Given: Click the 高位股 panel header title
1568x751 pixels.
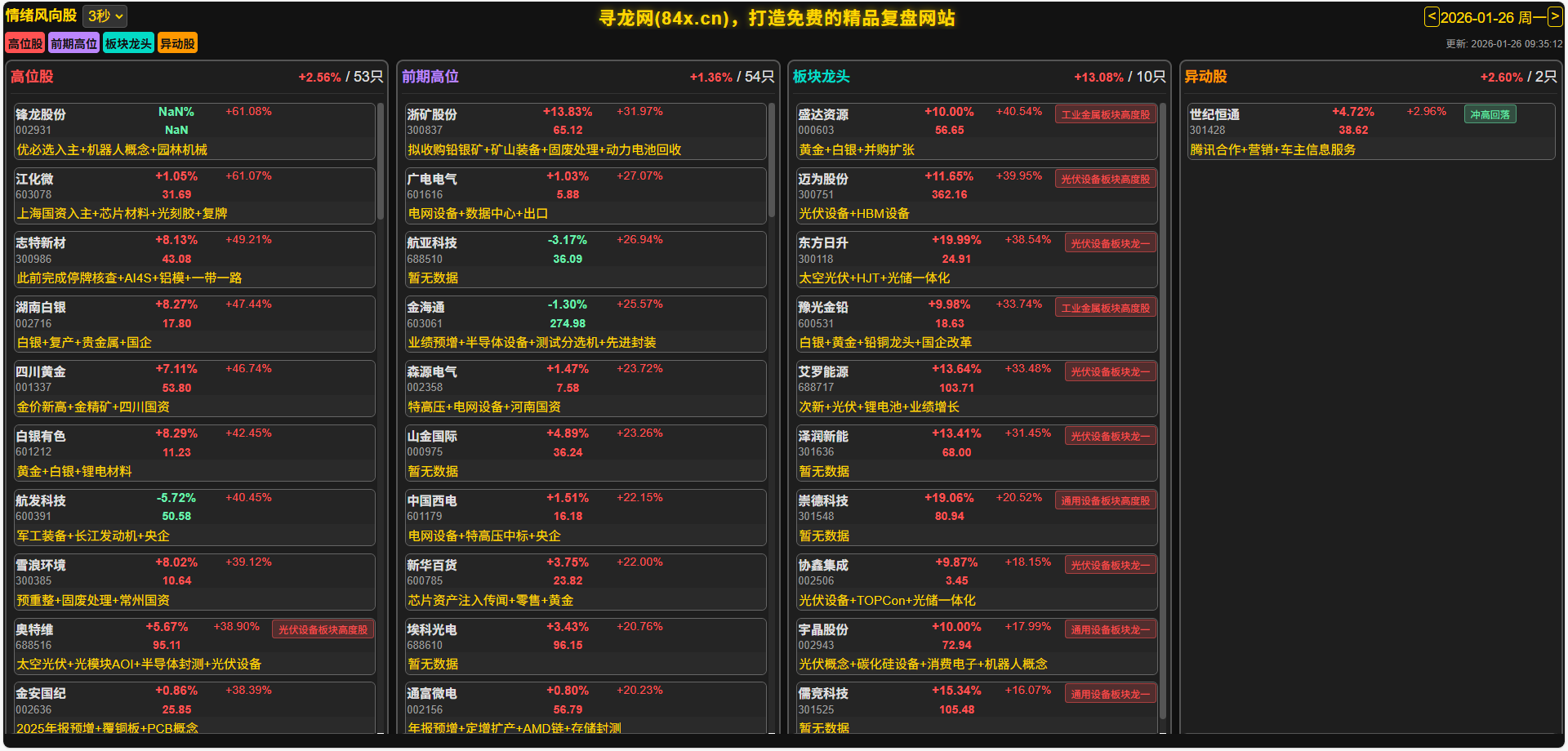Looking at the screenshot, I should 32,77.
